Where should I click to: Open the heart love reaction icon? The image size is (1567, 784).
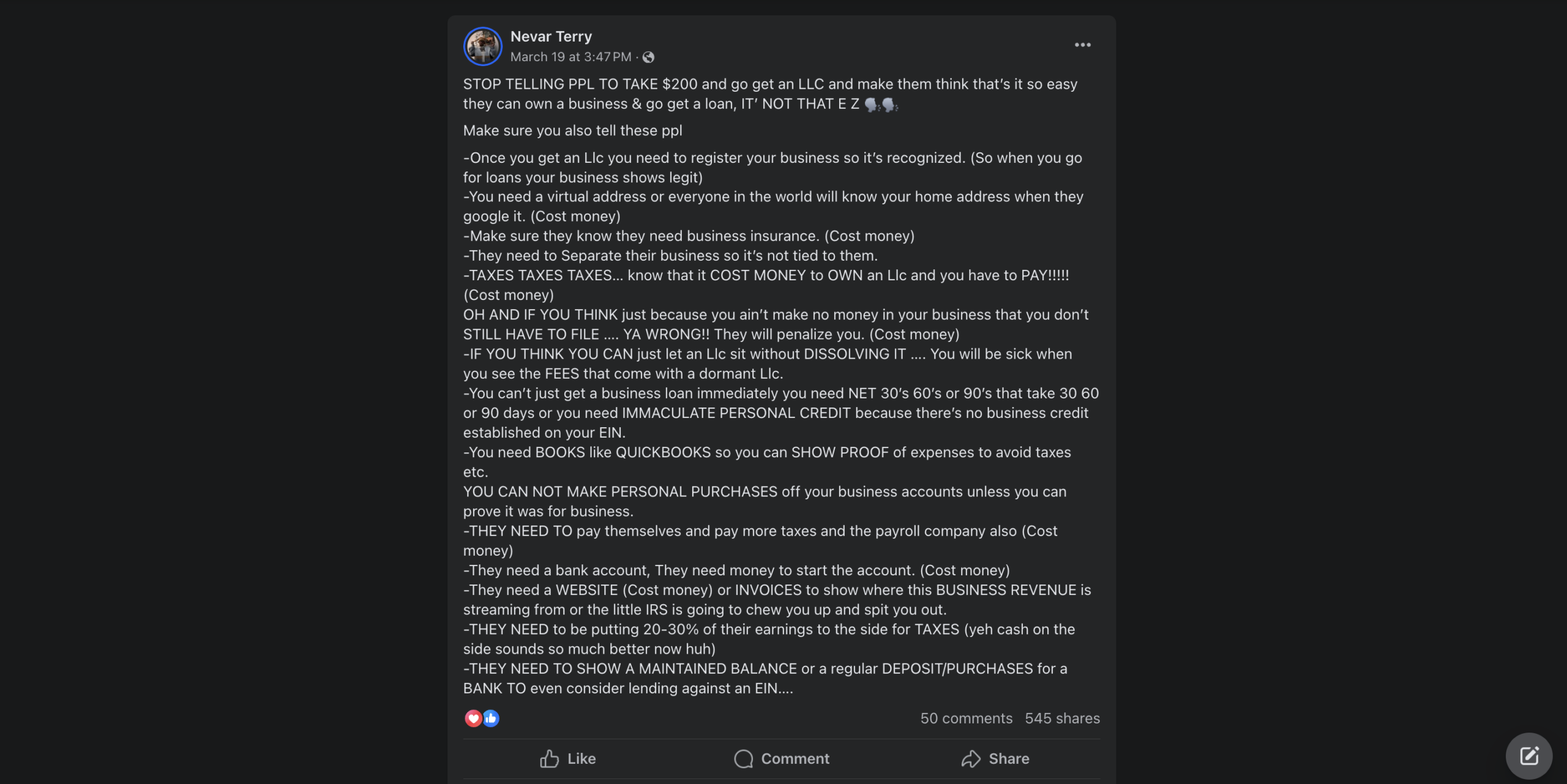473,718
